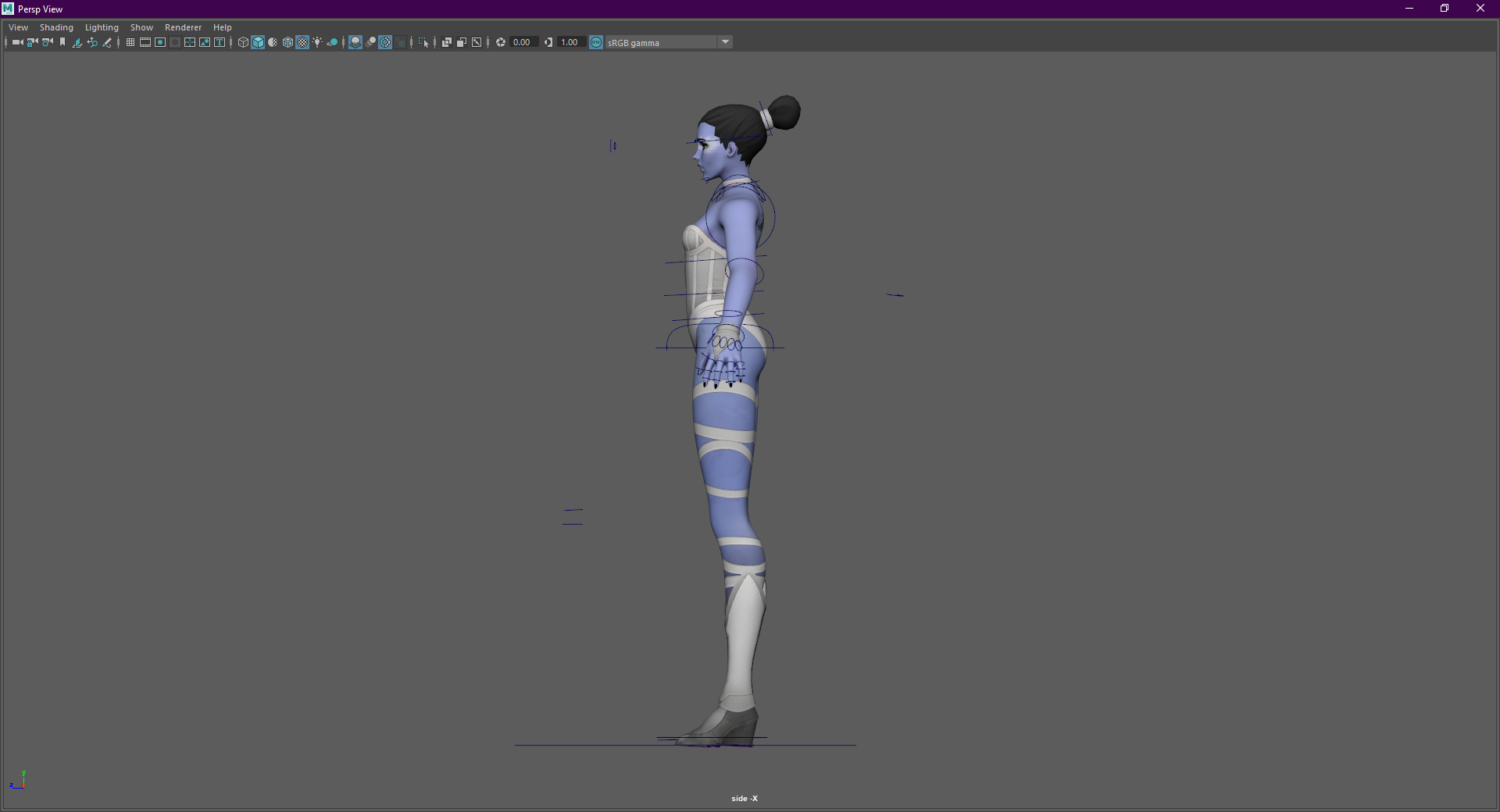Open the Lighting menu
The height and width of the screenshot is (812, 1500).
tap(102, 27)
